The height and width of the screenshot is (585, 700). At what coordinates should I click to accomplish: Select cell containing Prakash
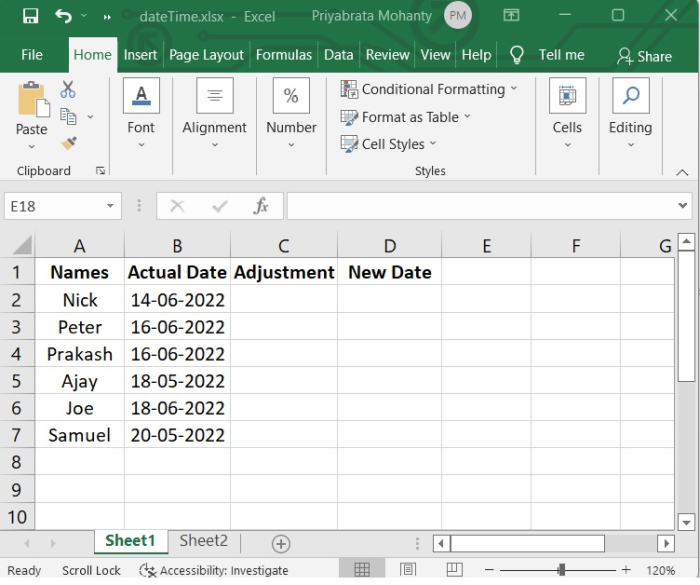[80, 354]
